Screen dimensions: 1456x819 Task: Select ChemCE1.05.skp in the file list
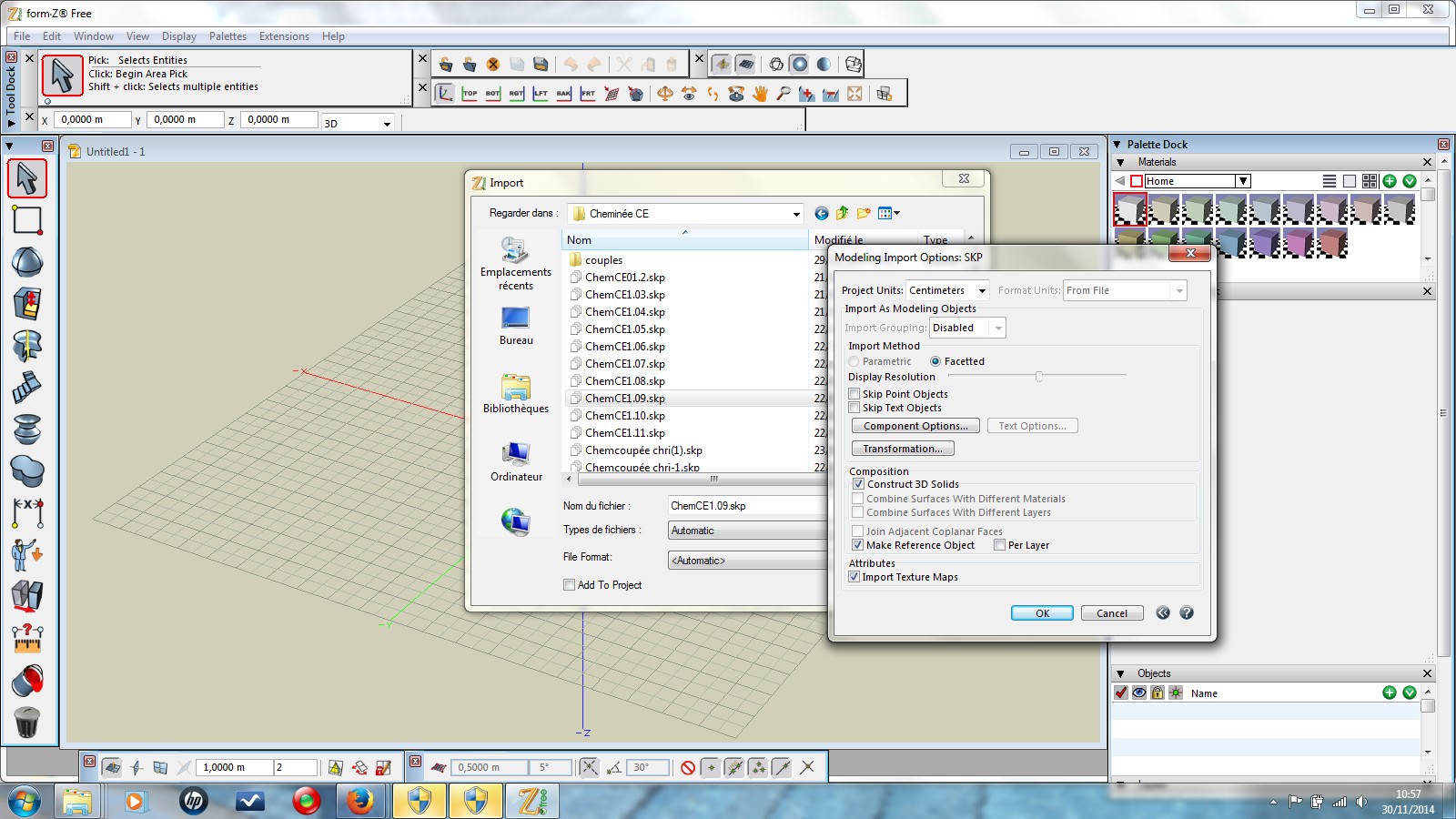point(624,329)
